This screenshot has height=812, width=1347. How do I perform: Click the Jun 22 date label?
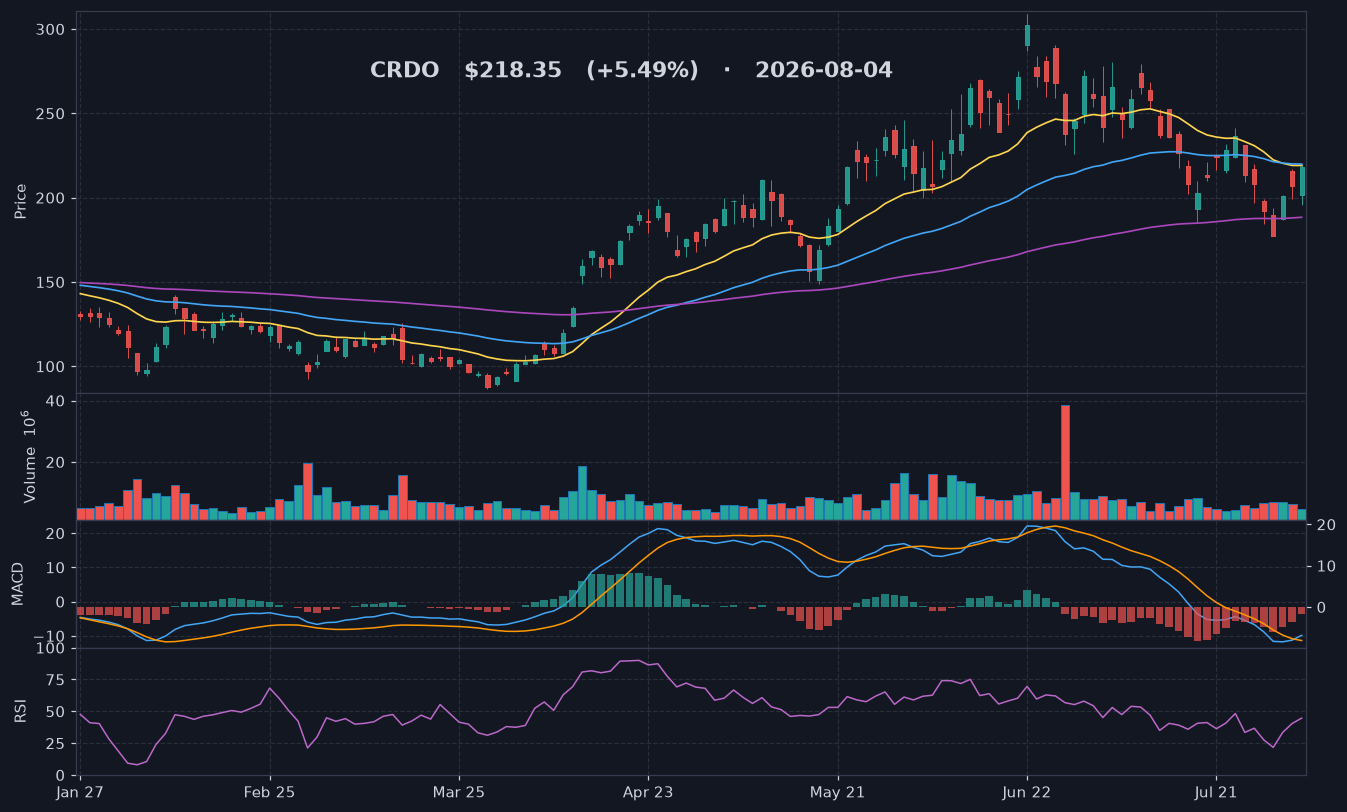pyautogui.click(x=1027, y=791)
